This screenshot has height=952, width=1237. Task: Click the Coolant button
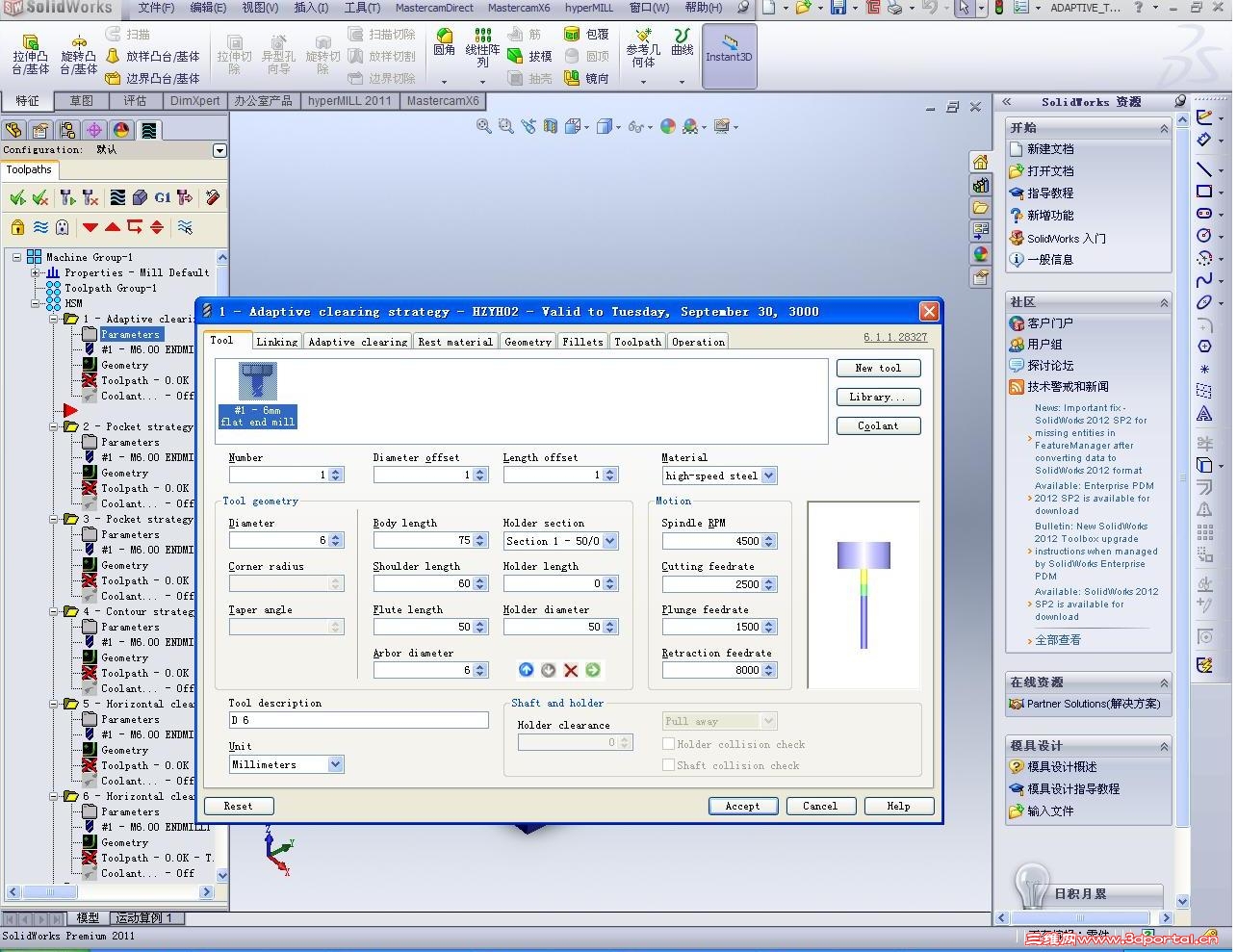(x=878, y=425)
